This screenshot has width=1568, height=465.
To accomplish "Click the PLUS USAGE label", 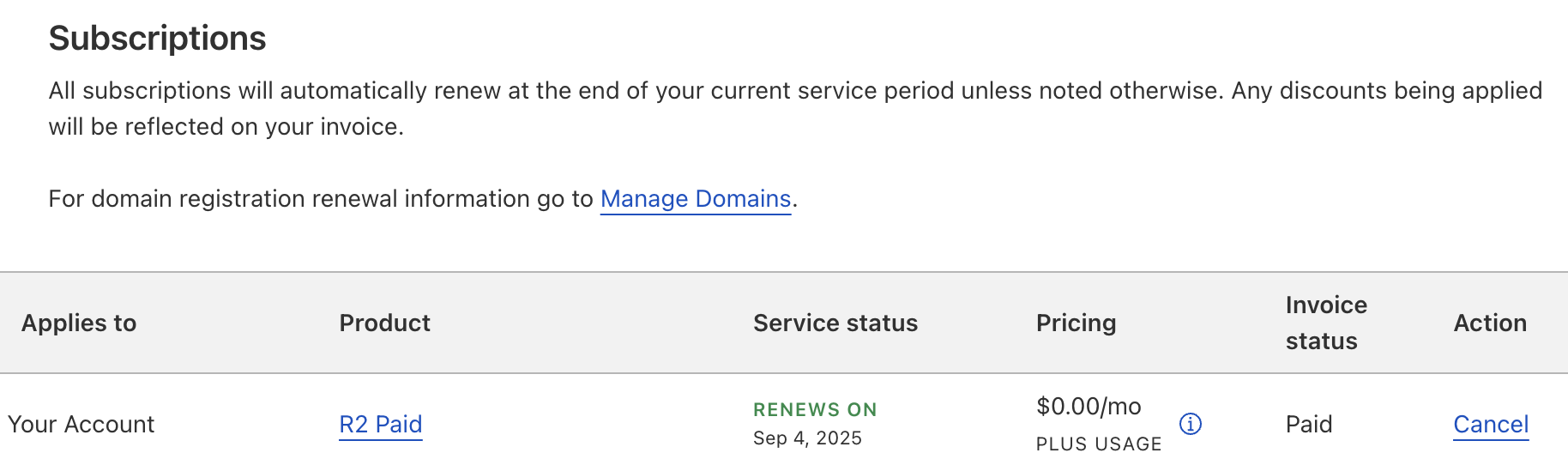I will (x=1099, y=444).
